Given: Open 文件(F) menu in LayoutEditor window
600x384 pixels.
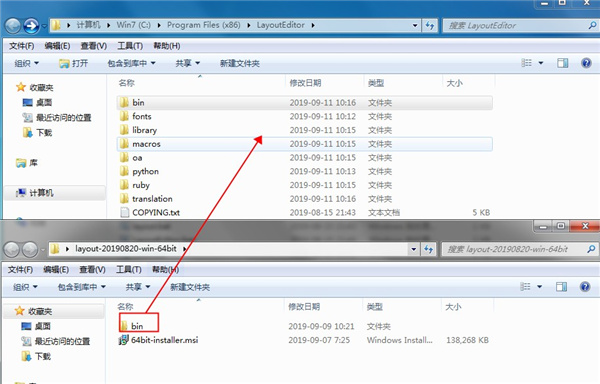Looking at the screenshot, I should pos(21,46).
